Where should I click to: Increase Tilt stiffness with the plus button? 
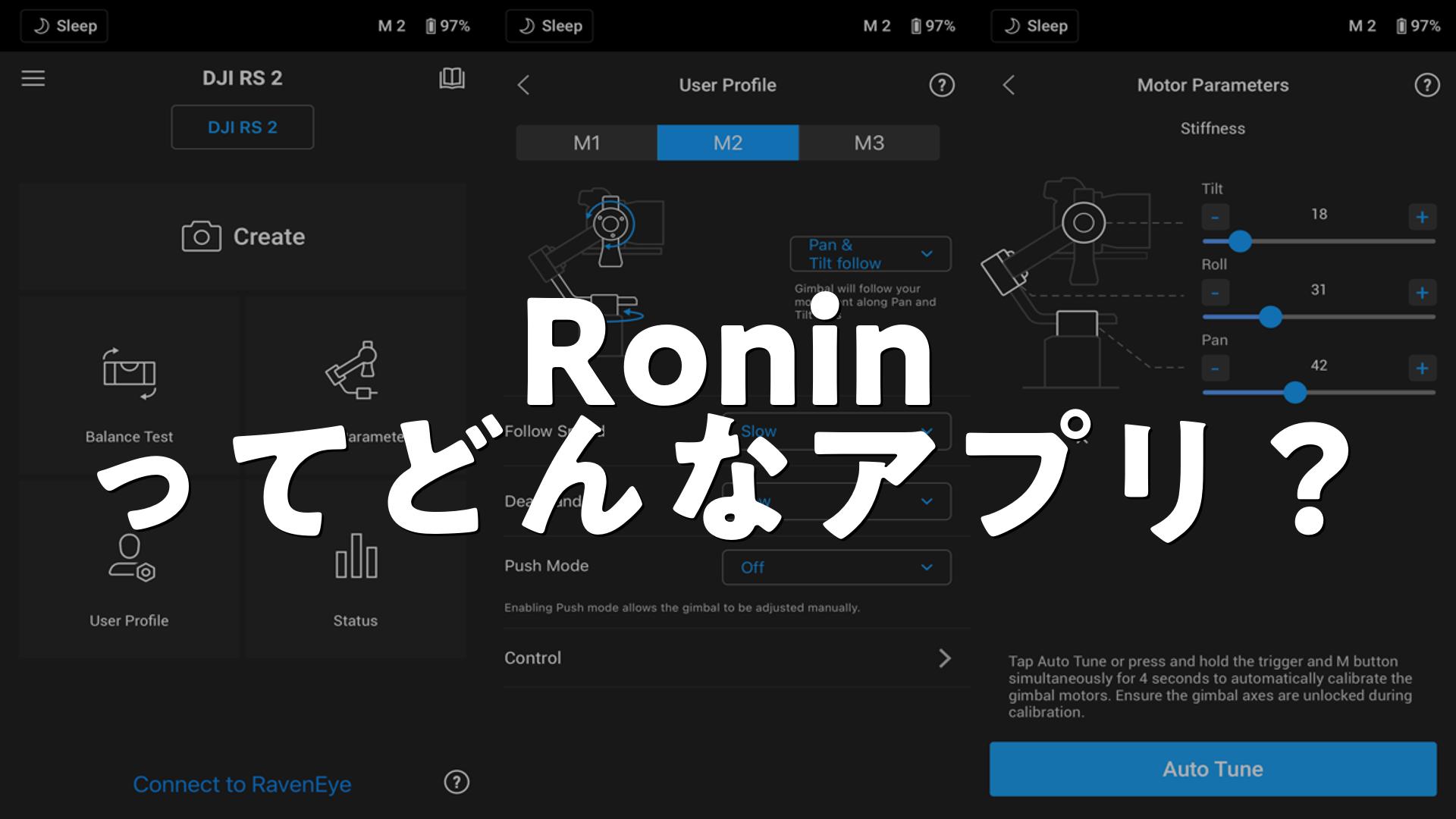tap(1422, 218)
